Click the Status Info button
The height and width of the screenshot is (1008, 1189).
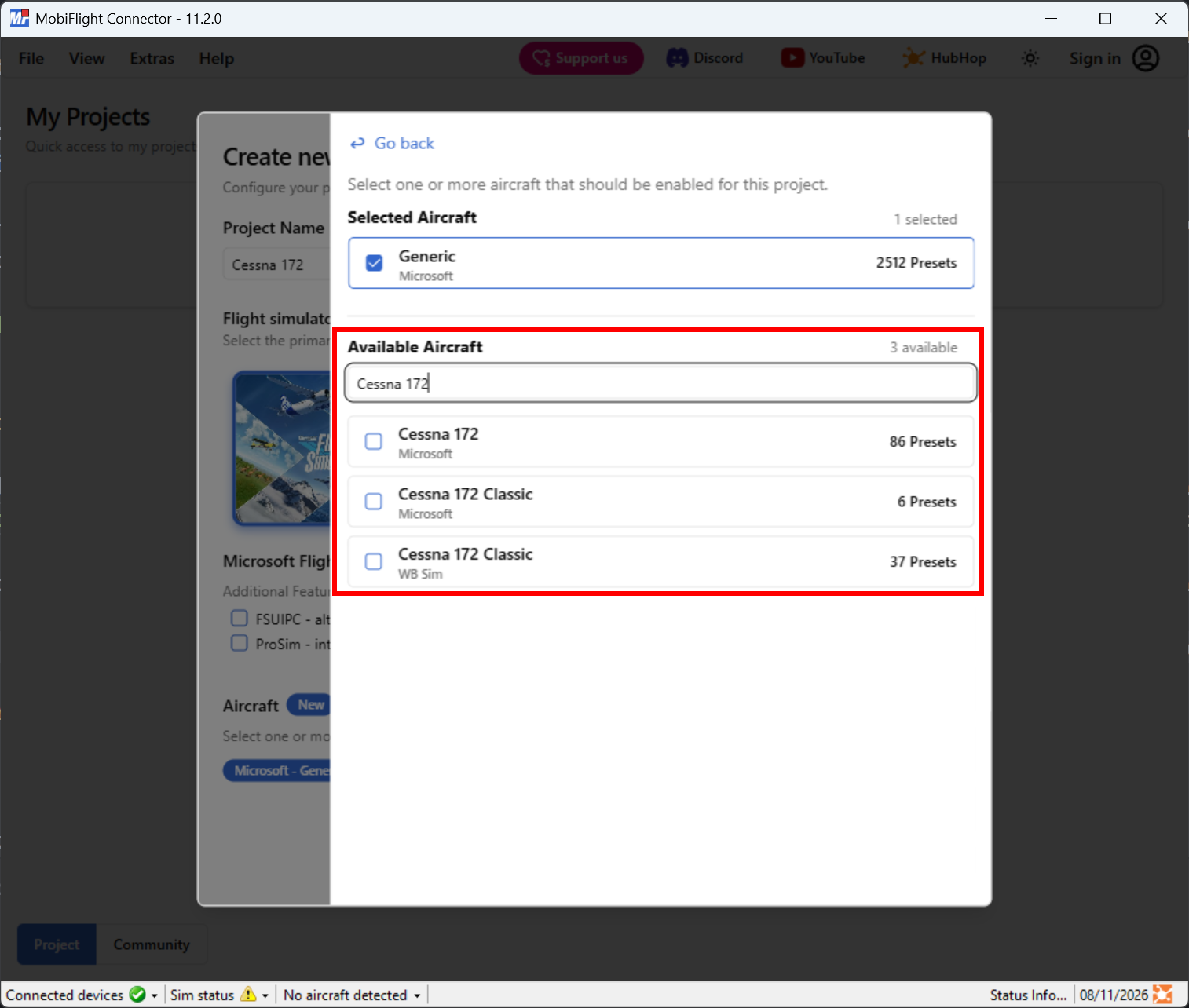click(x=1028, y=995)
